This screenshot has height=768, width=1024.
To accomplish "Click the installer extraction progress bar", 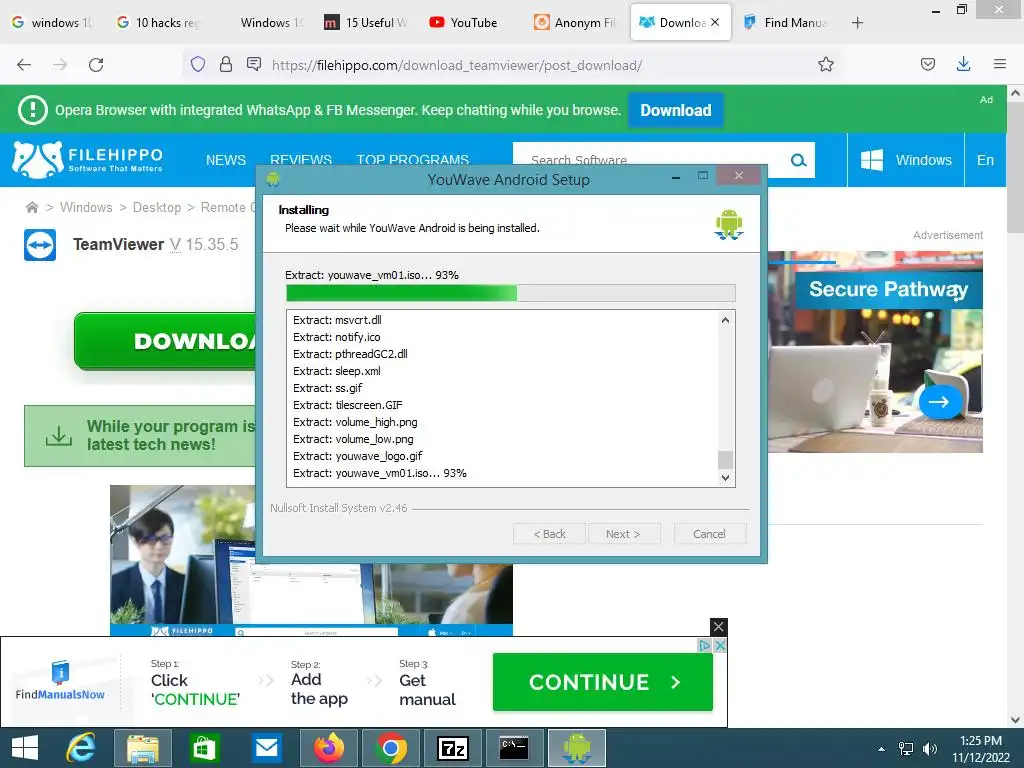I will click(511, 293).
